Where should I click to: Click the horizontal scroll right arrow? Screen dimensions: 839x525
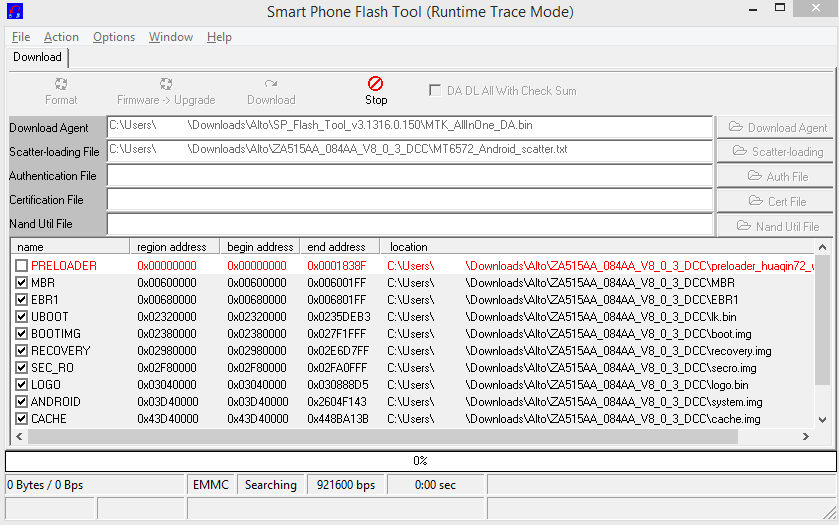tap(805, 437)
